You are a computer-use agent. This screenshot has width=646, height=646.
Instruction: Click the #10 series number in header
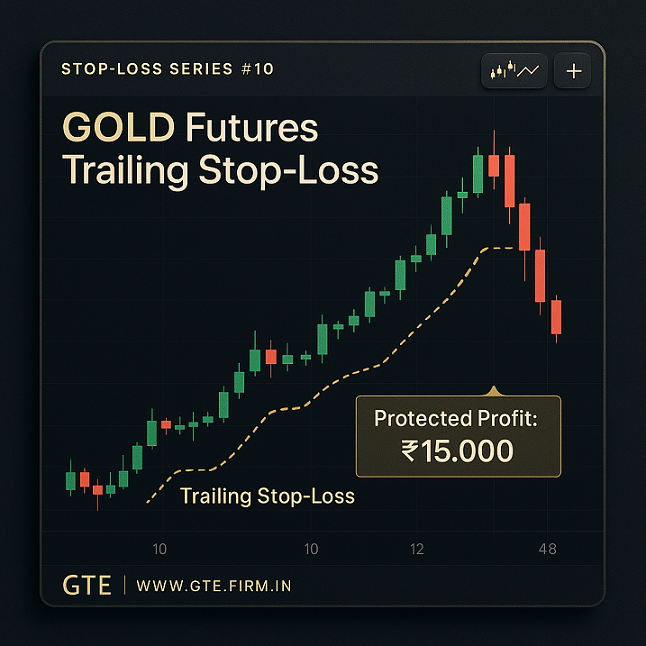point(258,70)
